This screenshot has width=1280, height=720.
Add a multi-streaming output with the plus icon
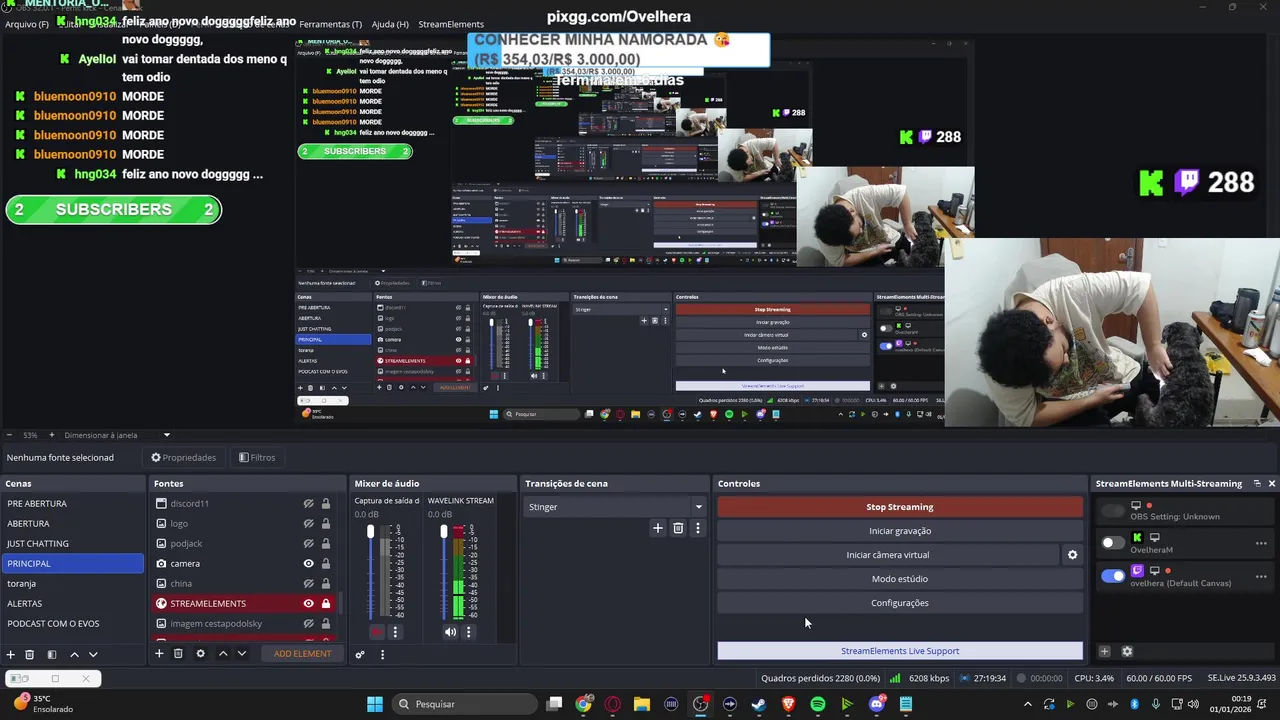[x=1105, y=651]
